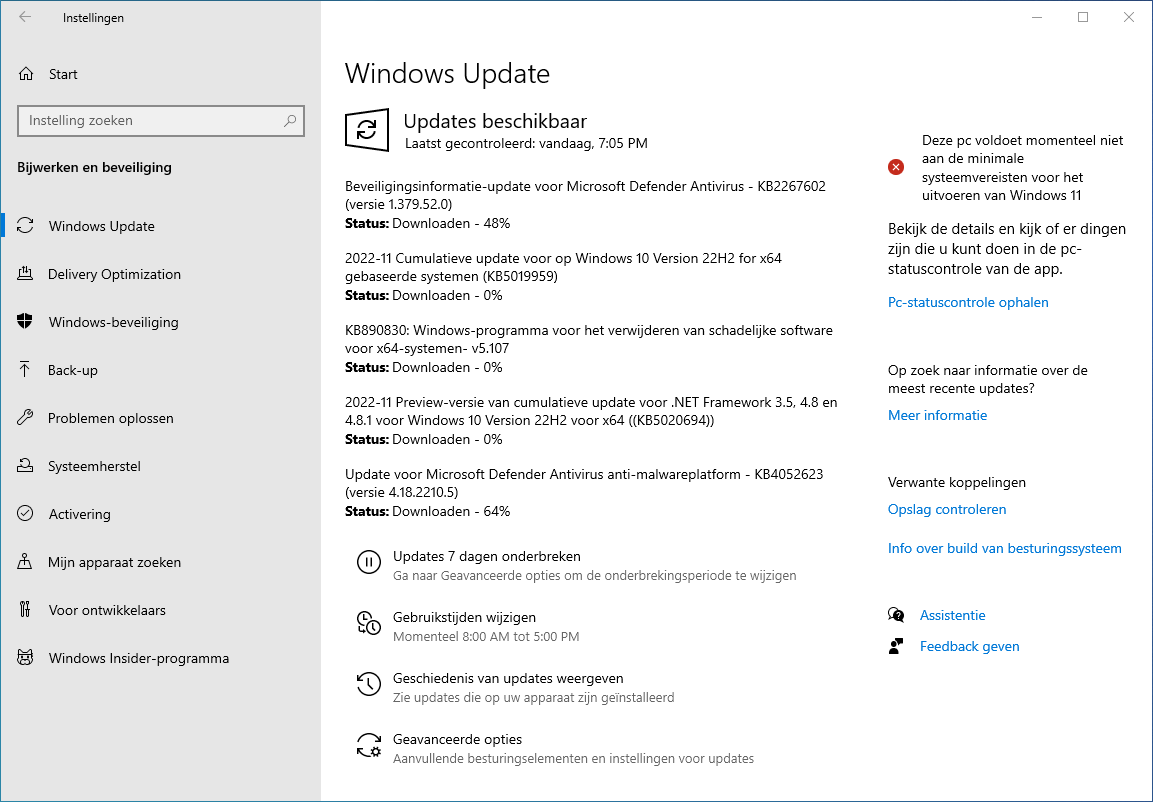Click the pause icon for Updates onderbreken
The width and height of the screenshot is (1153, 802).
click(369, 563)
